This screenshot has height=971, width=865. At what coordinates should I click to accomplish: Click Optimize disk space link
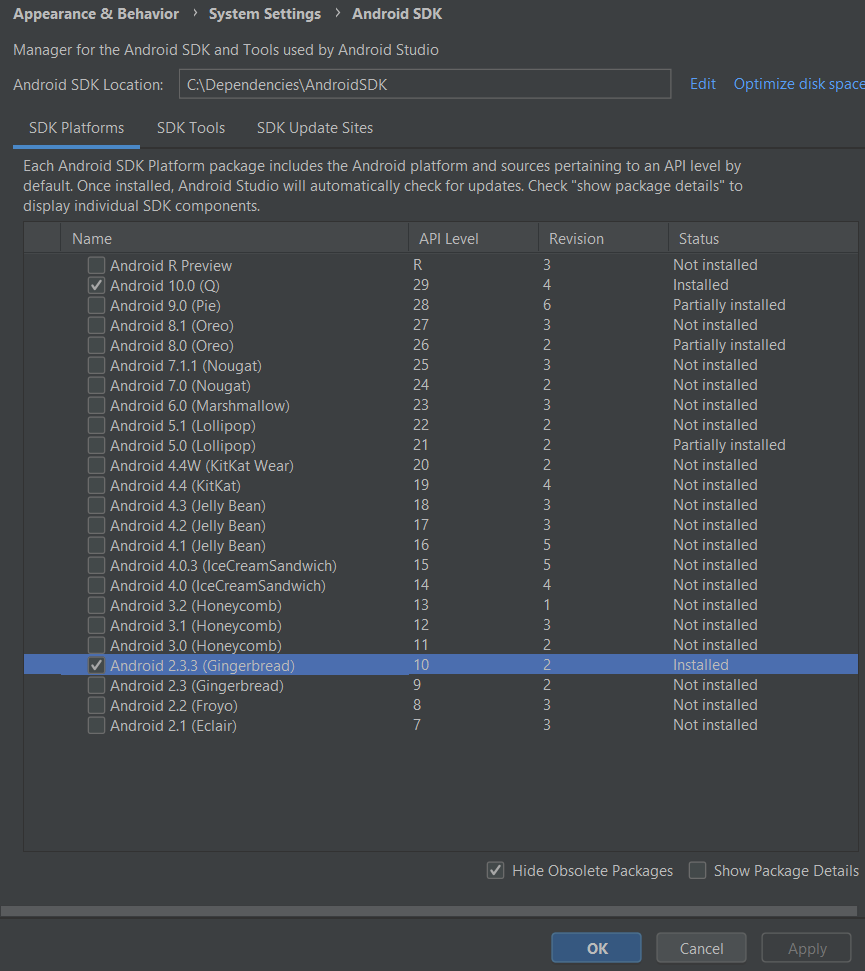(798, 84)
